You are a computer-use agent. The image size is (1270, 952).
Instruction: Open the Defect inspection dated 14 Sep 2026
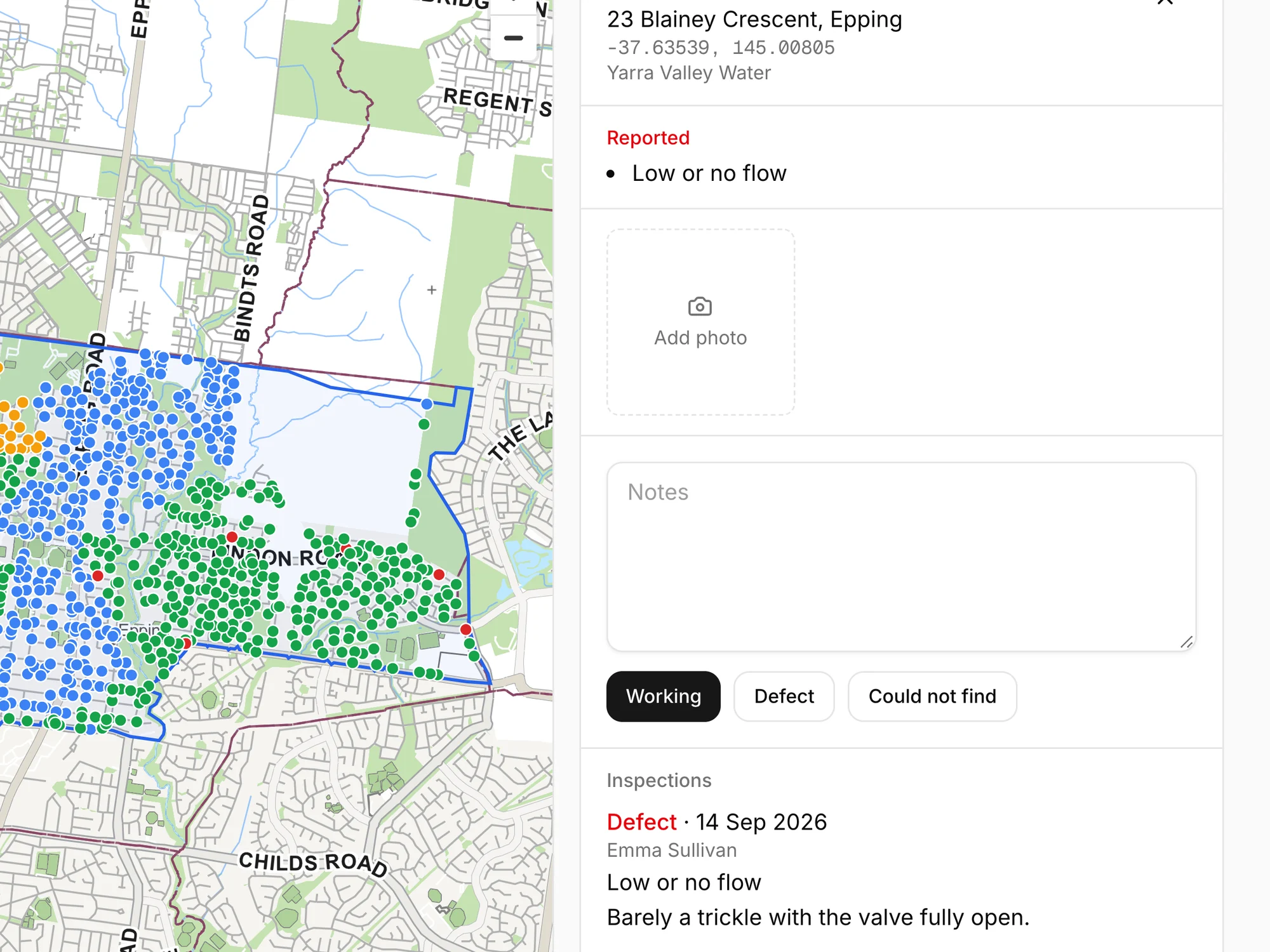(x=716, y=822)
